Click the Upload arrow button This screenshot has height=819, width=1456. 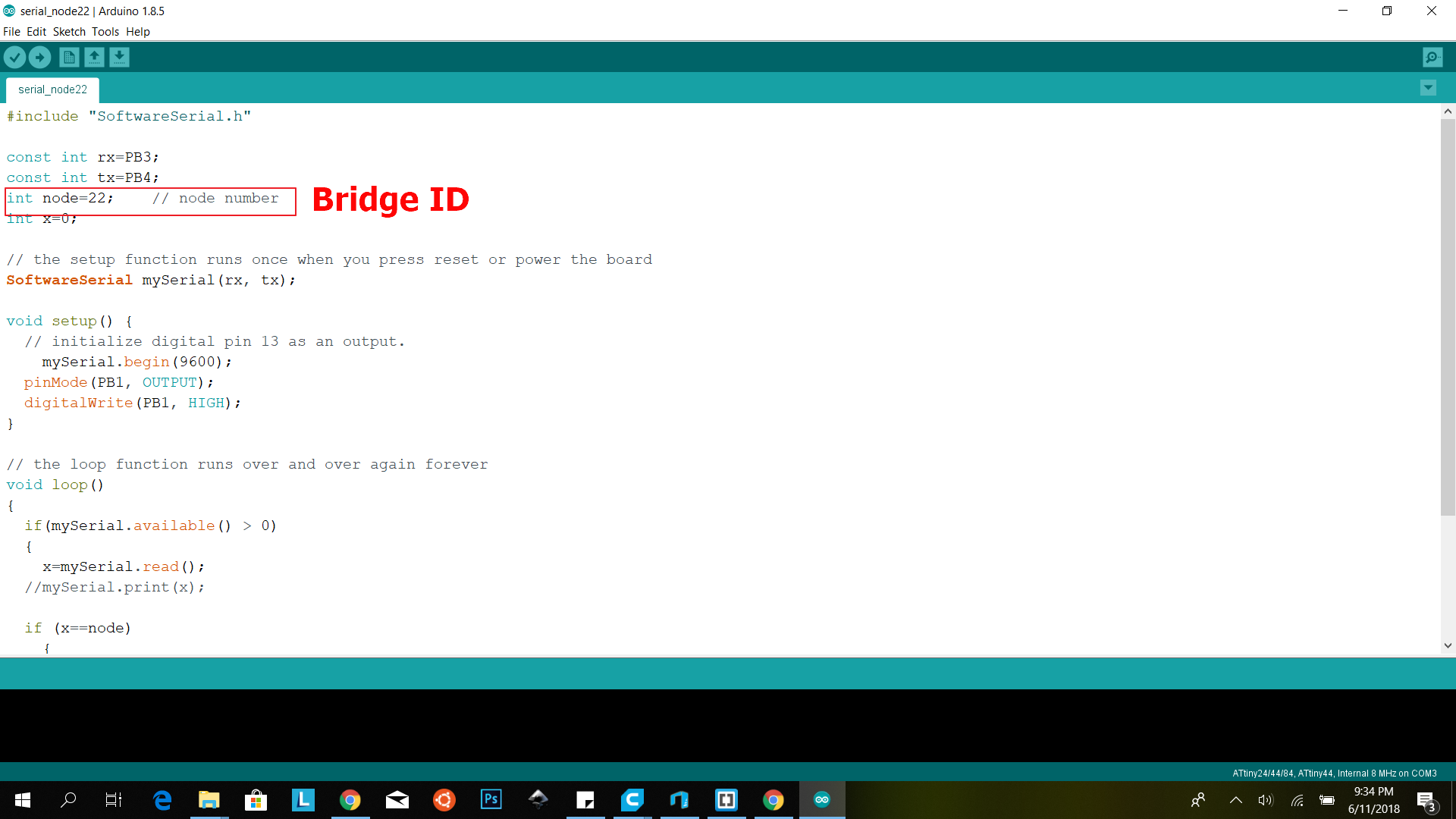pos(39,57)
